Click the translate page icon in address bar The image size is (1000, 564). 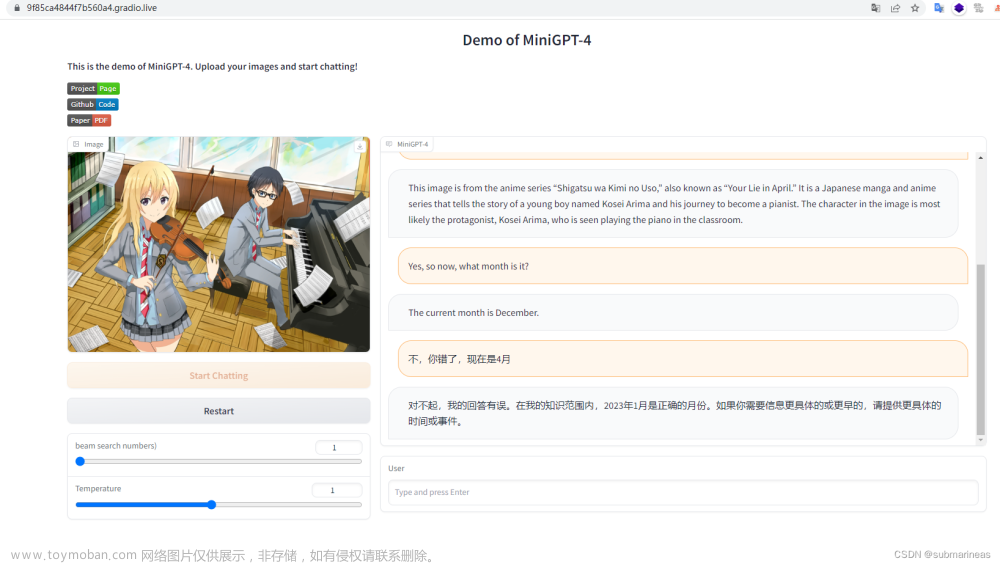tap(876, 8)
